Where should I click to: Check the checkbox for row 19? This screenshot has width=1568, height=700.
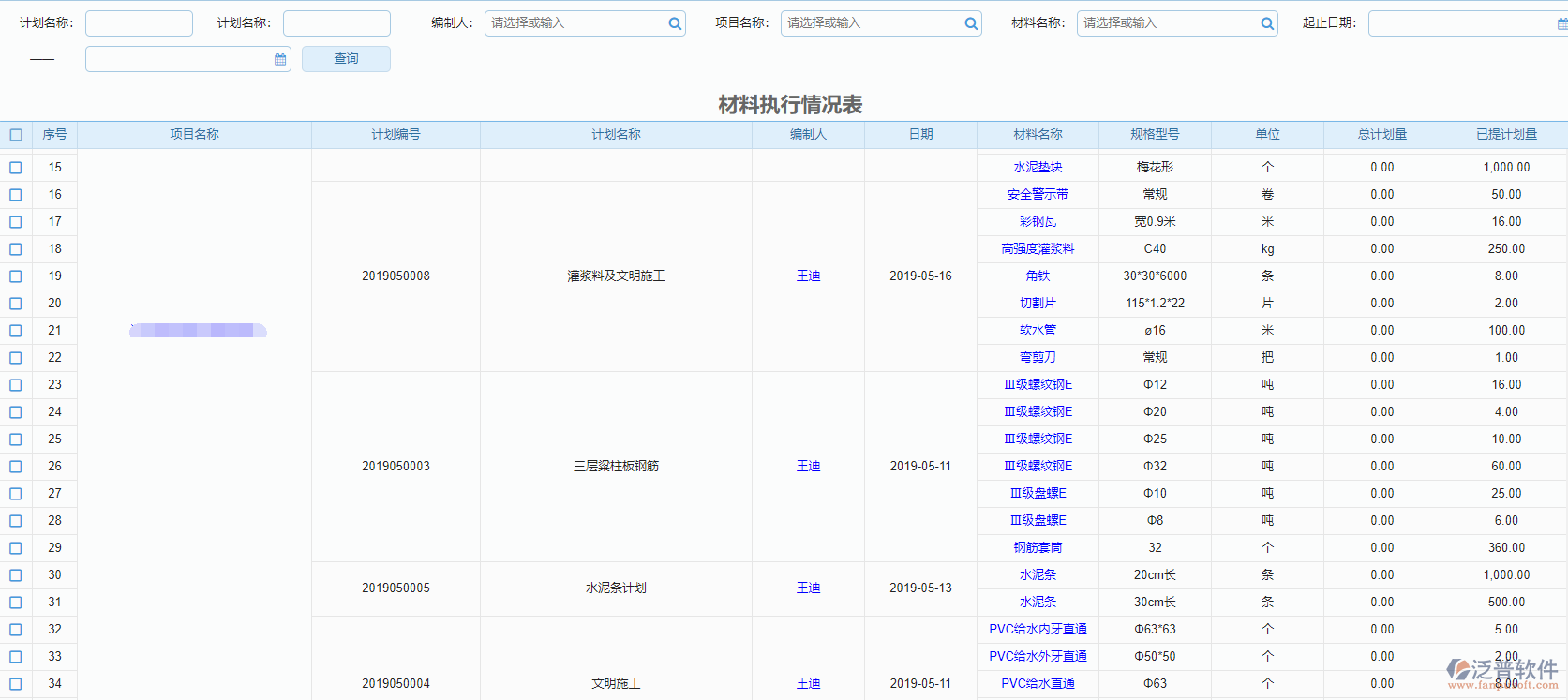point(16,276)
